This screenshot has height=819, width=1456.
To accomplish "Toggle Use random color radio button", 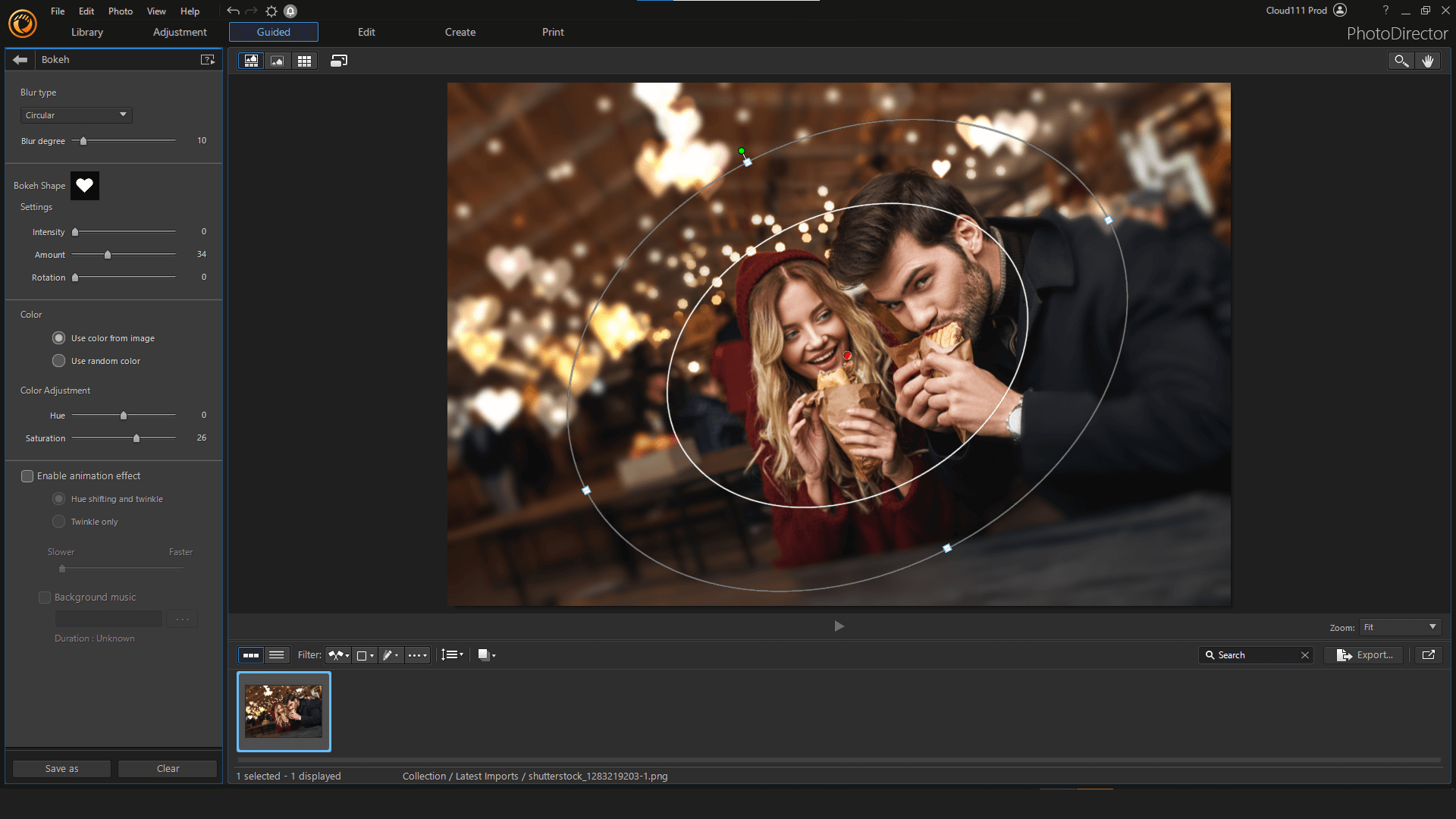I will tap(59, 360).
